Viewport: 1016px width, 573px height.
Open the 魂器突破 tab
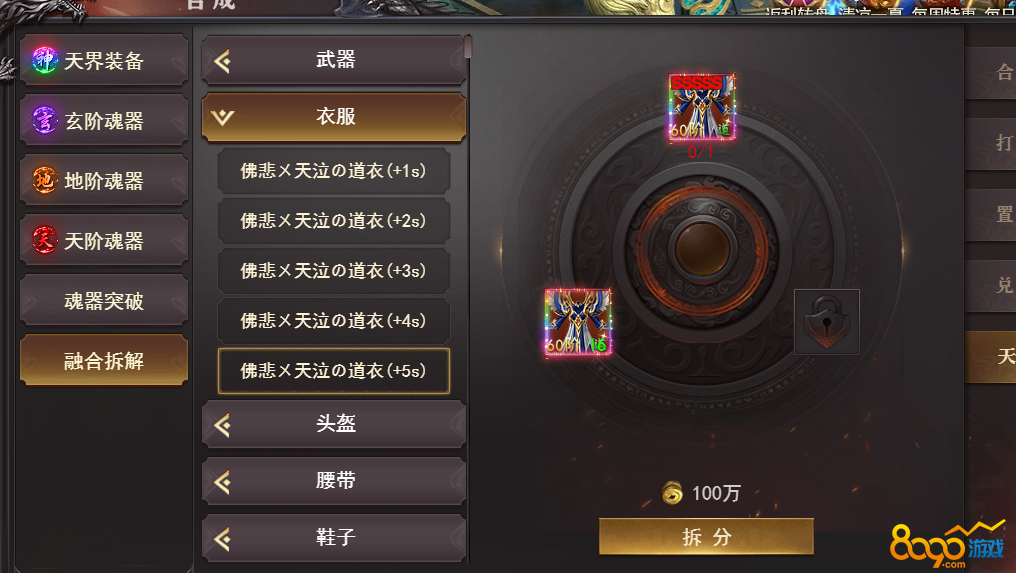[x=104, y=301]
